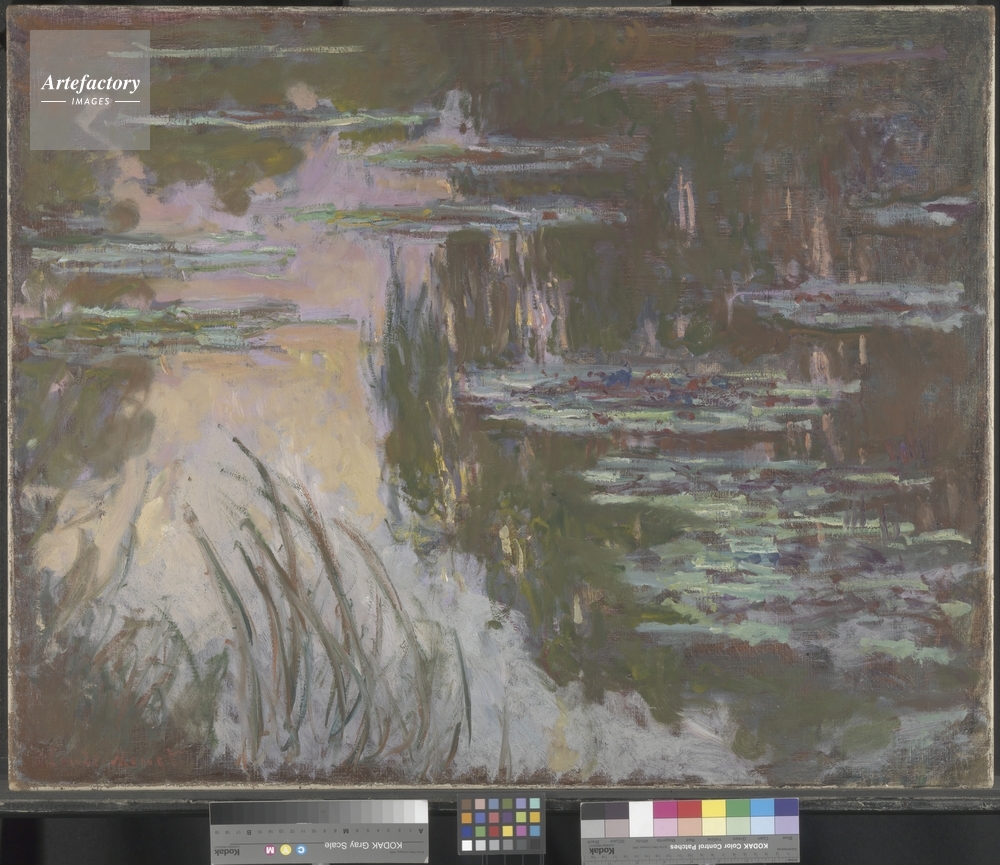Choose the light blue cyan patch on Kodak strip
Viewport: 1000px width, 865px height.
(x=762, y=808)
